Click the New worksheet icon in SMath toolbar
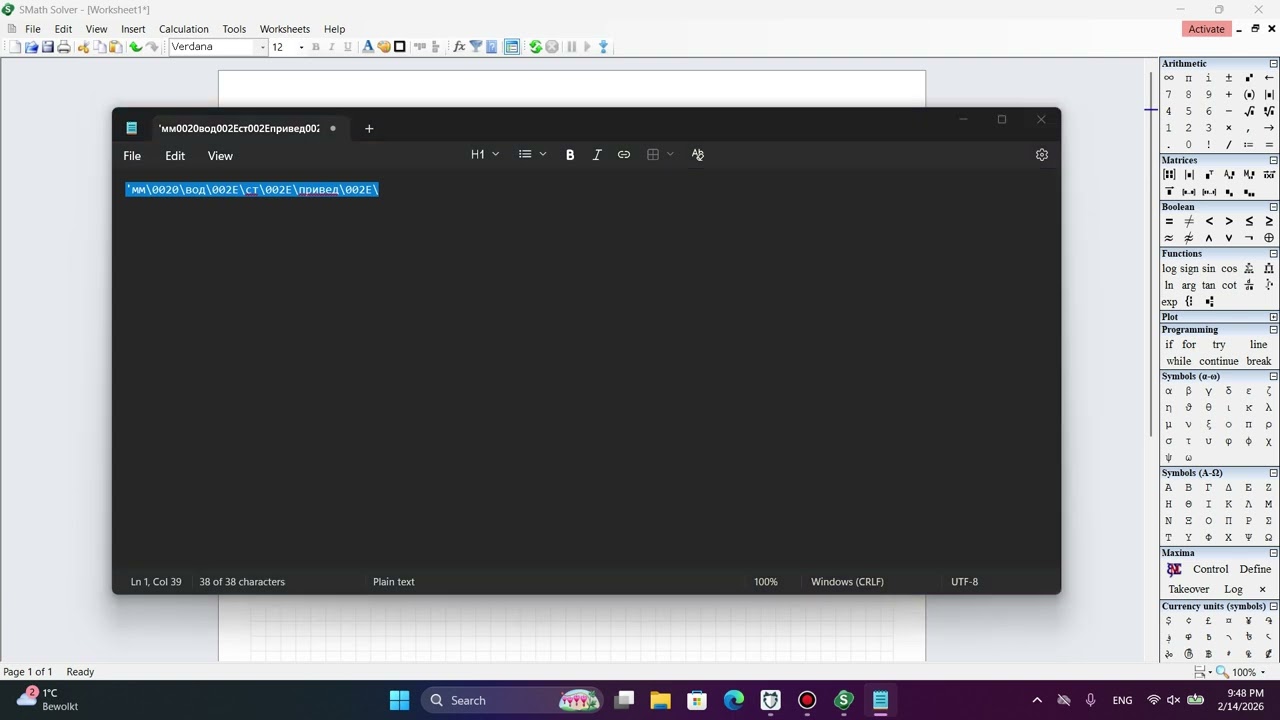This screenshot has height=720, width=1280. point(15,47)
